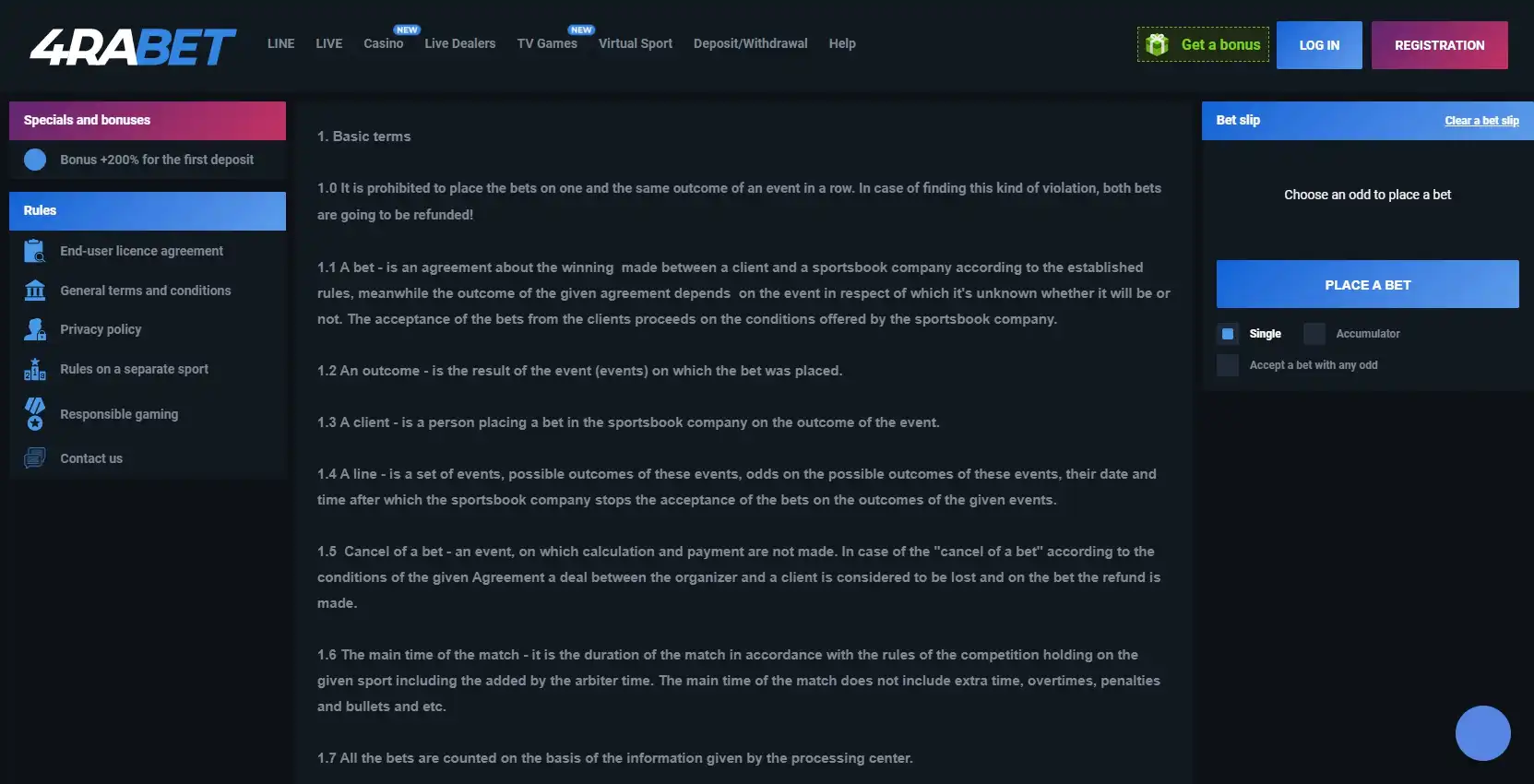Click the Contact us chat icon
The width and height of the screenshot is (1534, 784).
(35, 457)
